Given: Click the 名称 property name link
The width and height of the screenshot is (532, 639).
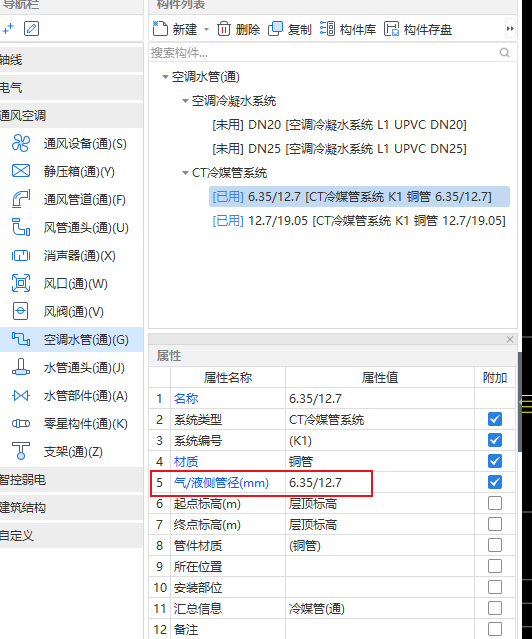Looking at the screenshot, I should click(186, 398).
